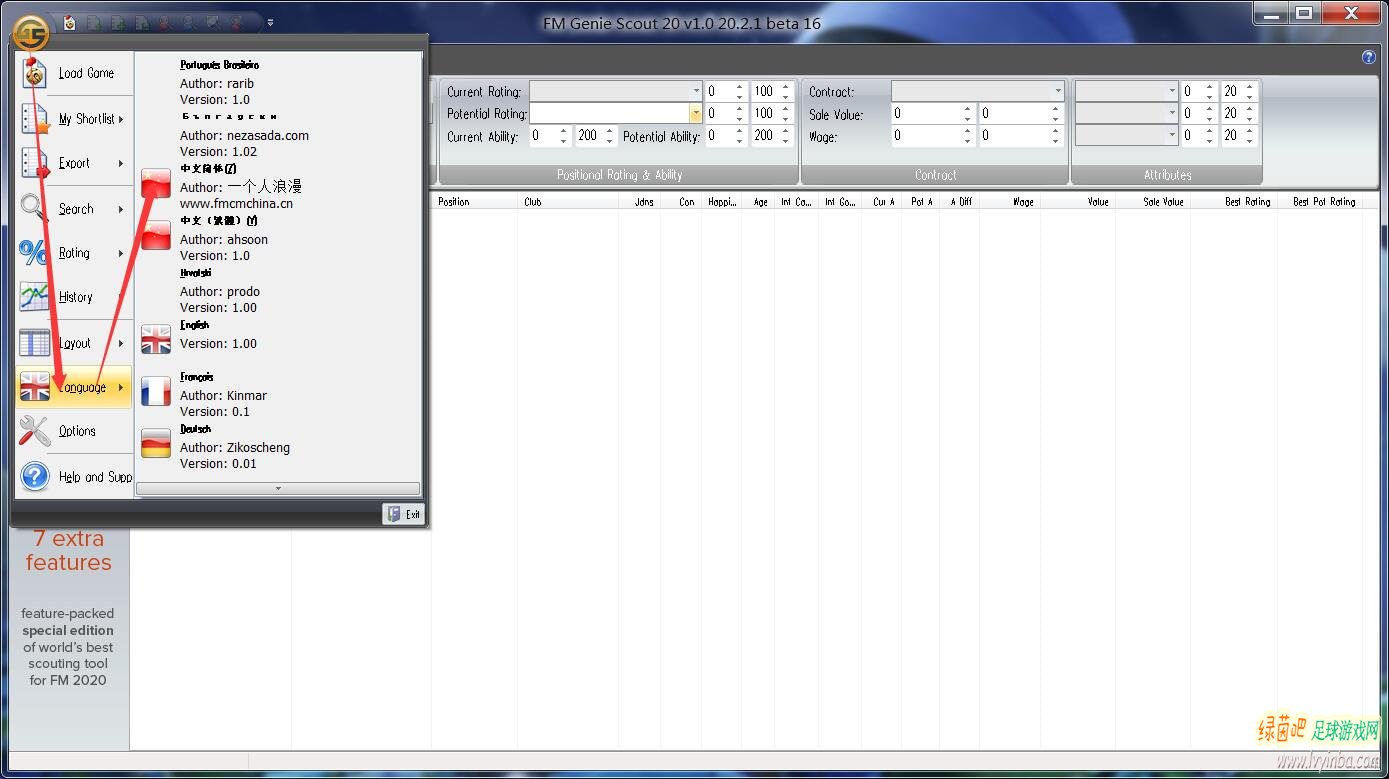Select the highlighted Language menu item
The height and width of the screenshot is (779, 1389).
pos(75,387)
